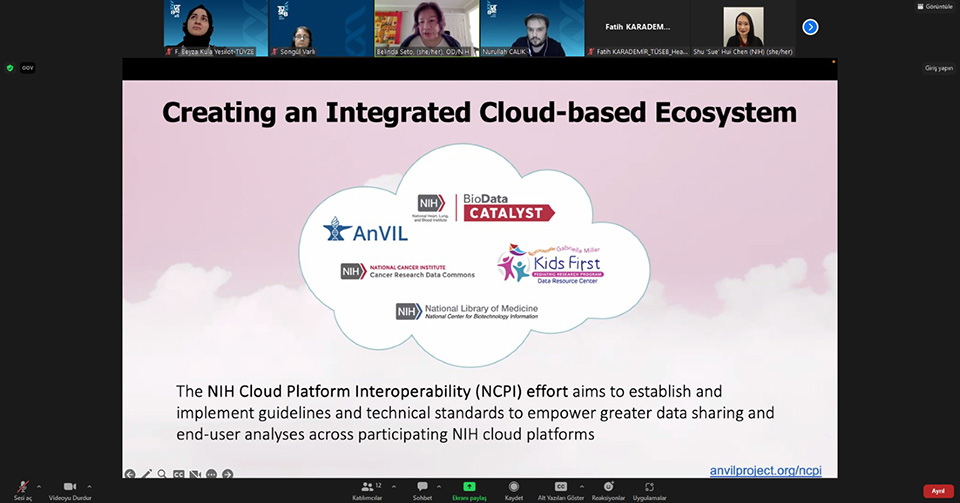Stop camera with Videoyu Durdur button
Image resolution: width=960 pixels, height=503 pixels.
[70, 487]
